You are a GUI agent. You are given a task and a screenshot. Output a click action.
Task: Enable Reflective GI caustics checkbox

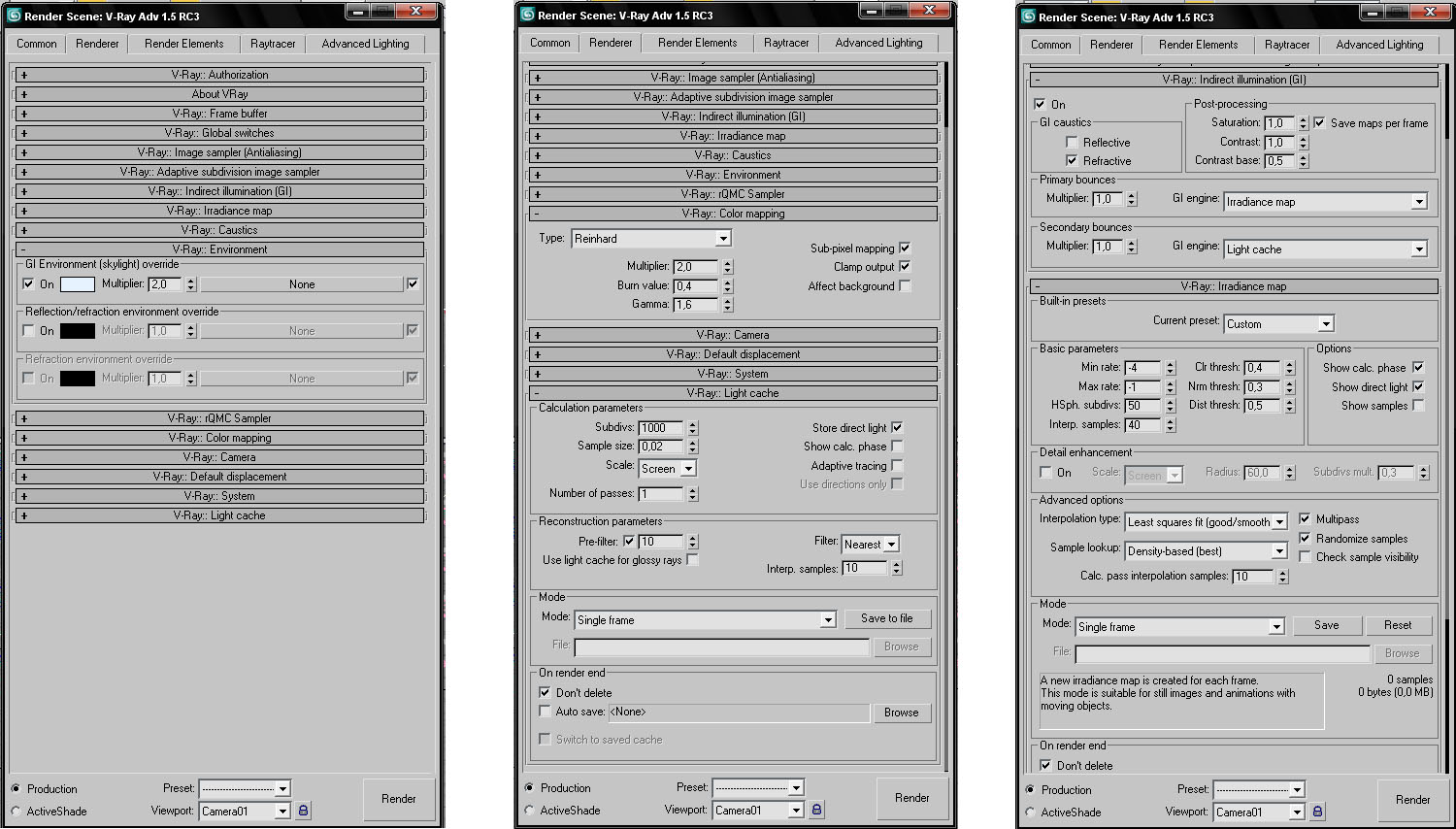click(x=1072, y=143)
